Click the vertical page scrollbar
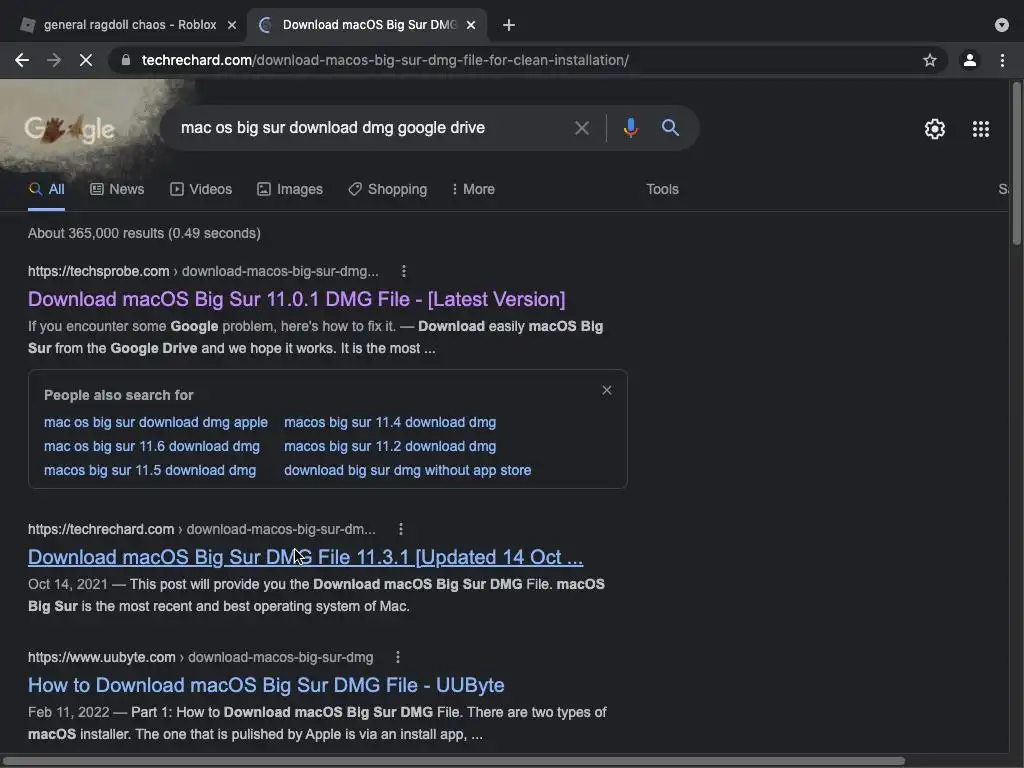Screen dimensions: 1024x768 (x=1016, y=163)
